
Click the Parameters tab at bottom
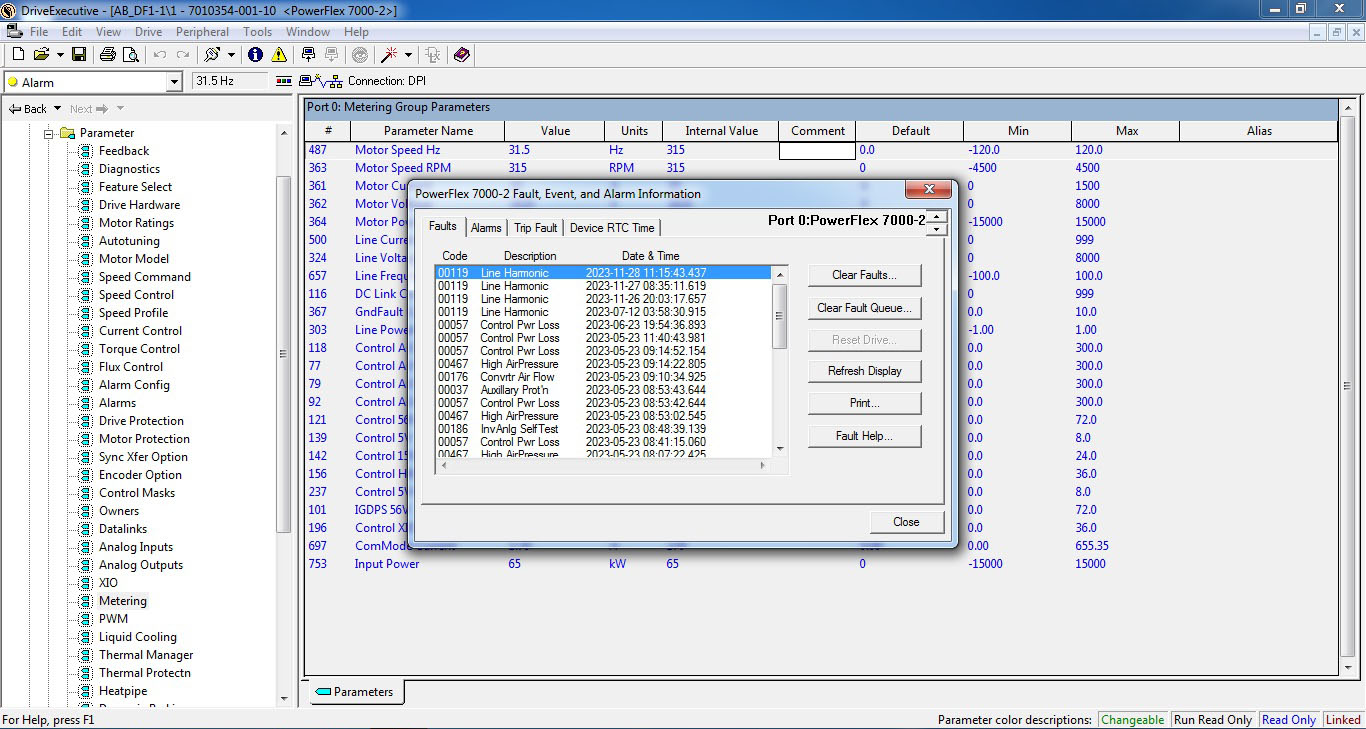(354, 692)
